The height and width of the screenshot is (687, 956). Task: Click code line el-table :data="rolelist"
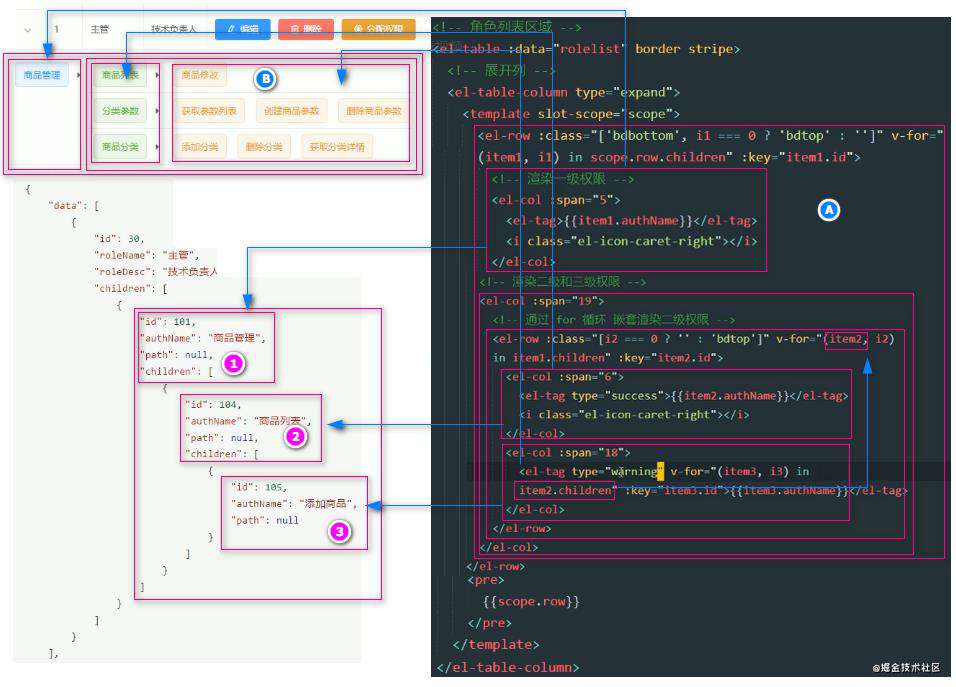coord(586,49)
